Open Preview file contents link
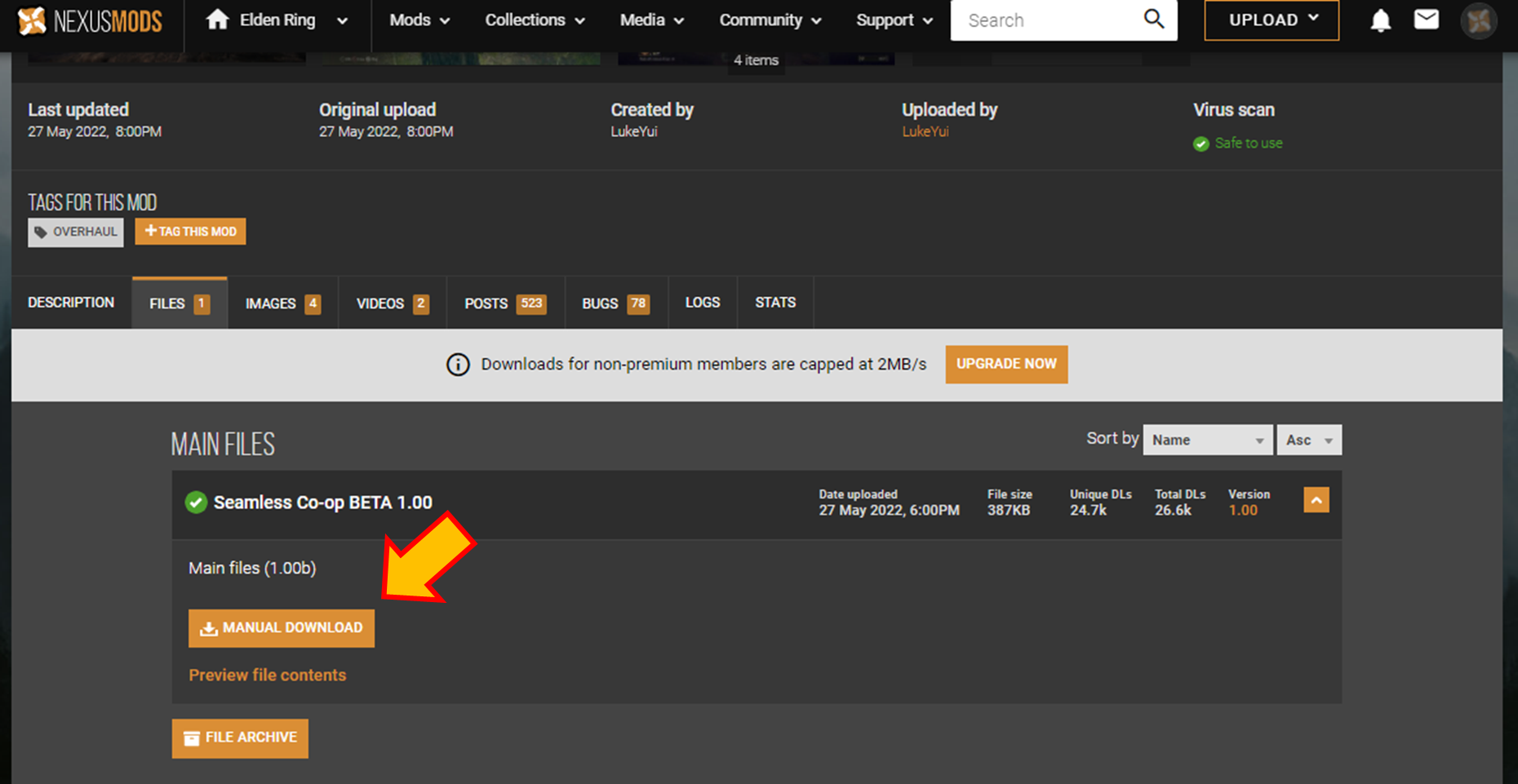The image size is (1518, 784). pos(268,675)
